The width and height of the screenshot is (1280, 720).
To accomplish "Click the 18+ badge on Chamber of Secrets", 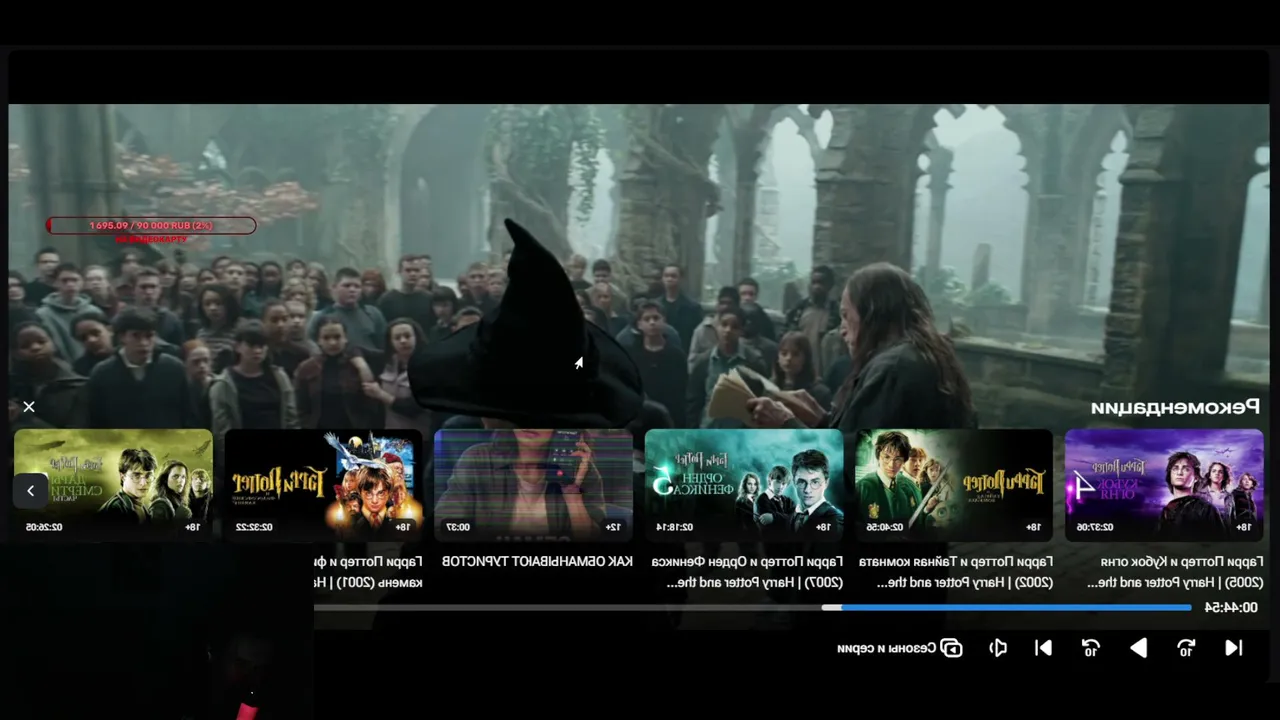I will (x=1033, y=527).
